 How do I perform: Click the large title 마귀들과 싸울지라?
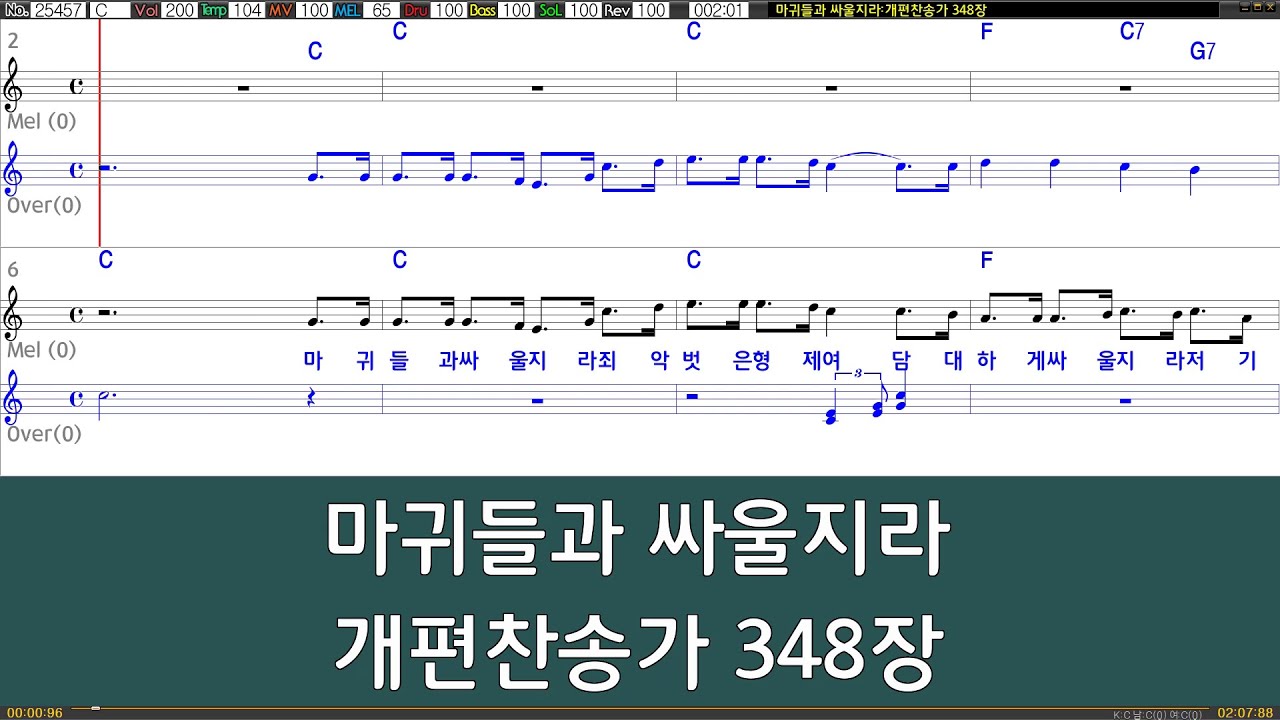point(636,539)
